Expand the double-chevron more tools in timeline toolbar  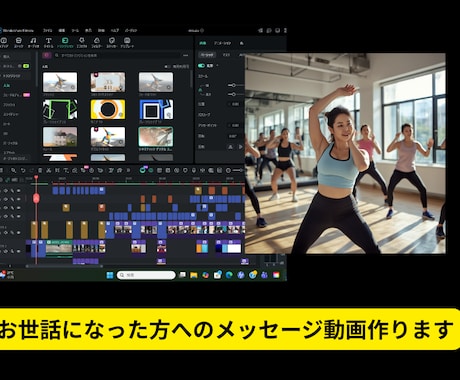pos(128,170)
